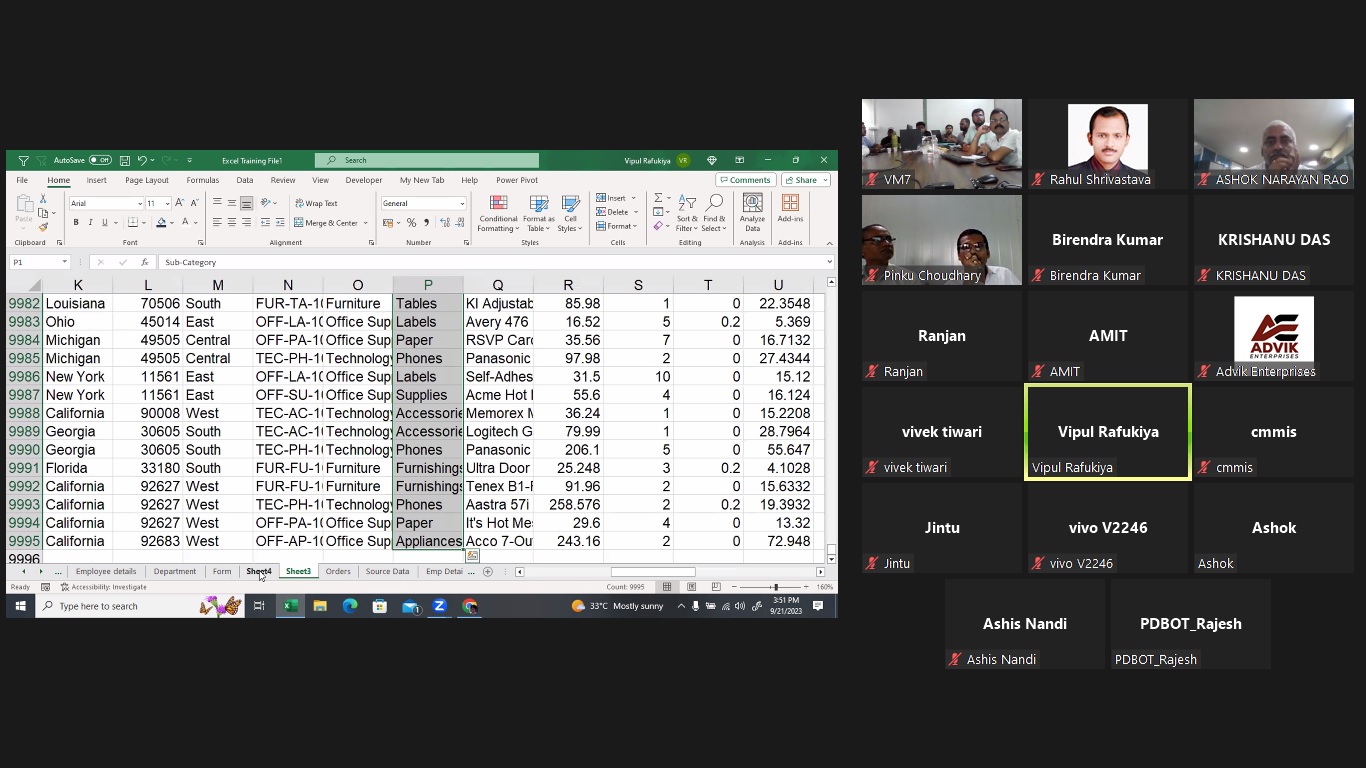Toggle Bold formatting in Font group
This screenshot has height=768, width=1366.
76,223
